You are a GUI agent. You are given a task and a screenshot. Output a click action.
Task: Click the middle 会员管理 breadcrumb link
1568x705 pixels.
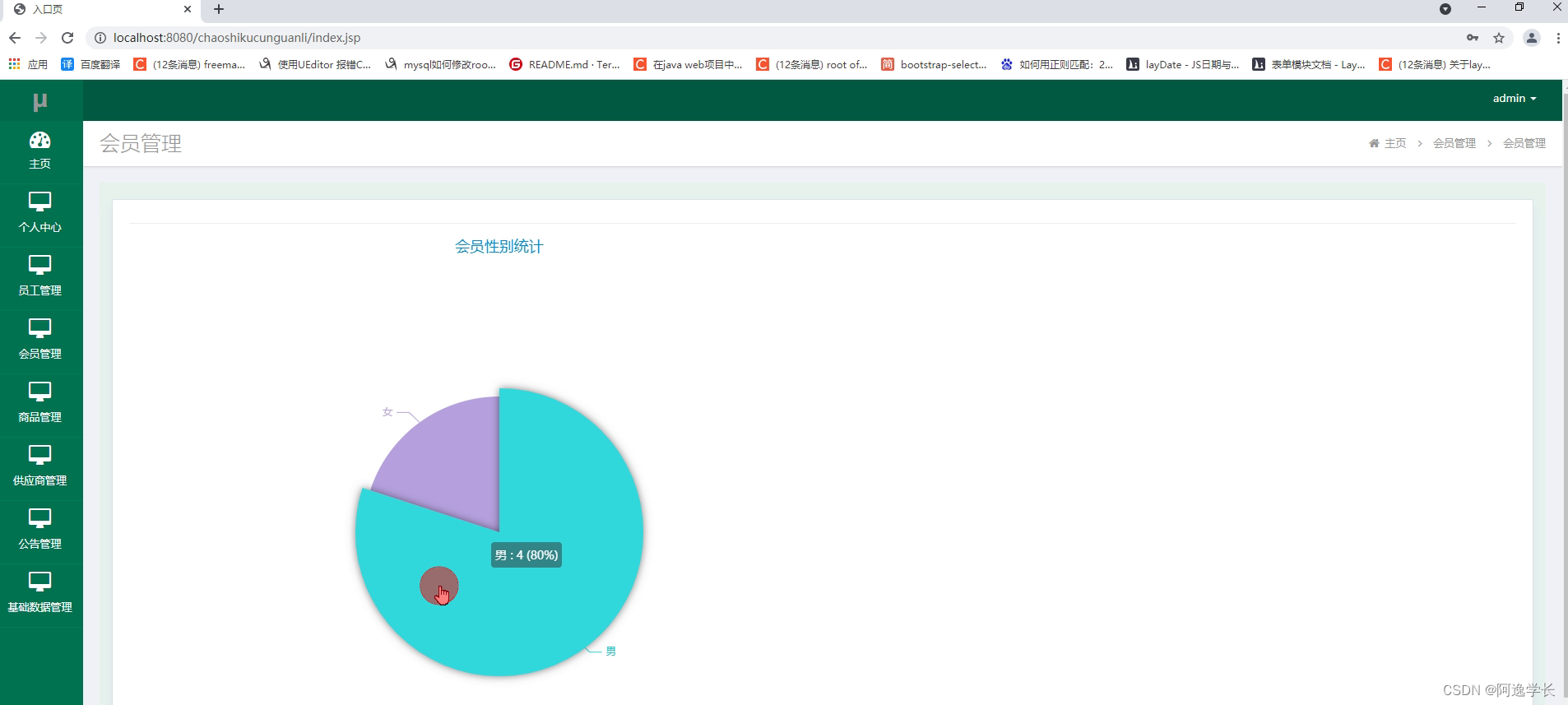pyautogui.click(x=1454, y=143)
